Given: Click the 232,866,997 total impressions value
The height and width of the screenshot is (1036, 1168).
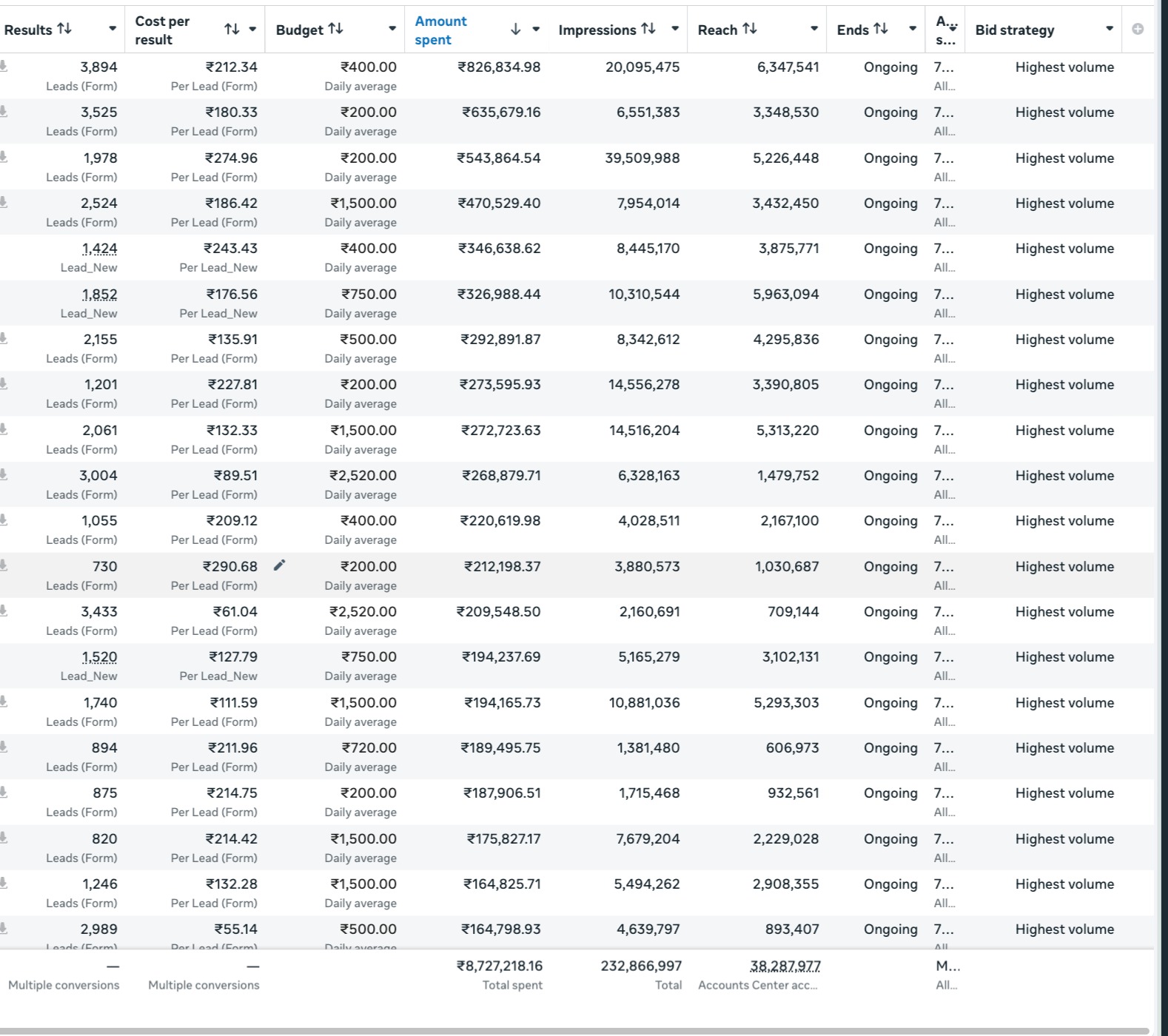Looking at the screenshot, I should click(x=641, y=966).
